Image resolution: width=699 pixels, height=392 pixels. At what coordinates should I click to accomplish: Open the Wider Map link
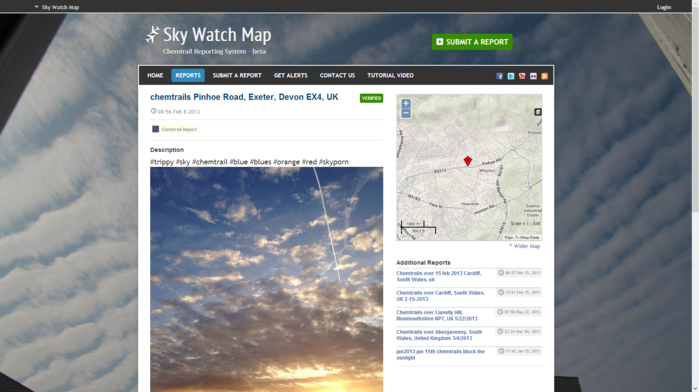pos(526,246)
